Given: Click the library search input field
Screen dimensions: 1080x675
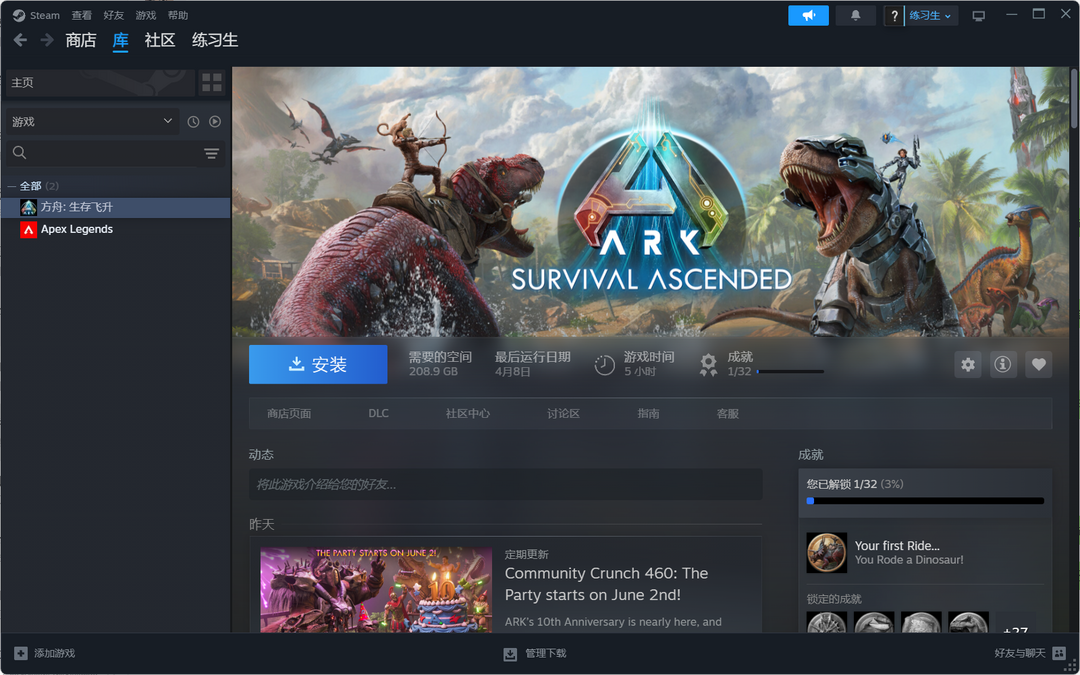Looking at the screenshot, I should 114,153.
